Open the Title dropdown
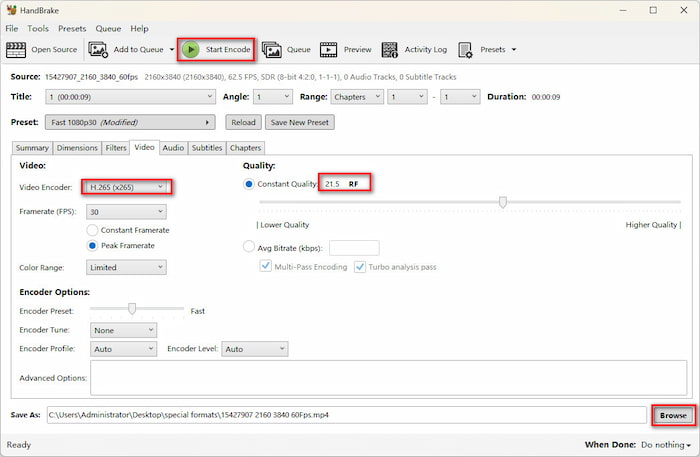700x457 pixels. point(130,97)
